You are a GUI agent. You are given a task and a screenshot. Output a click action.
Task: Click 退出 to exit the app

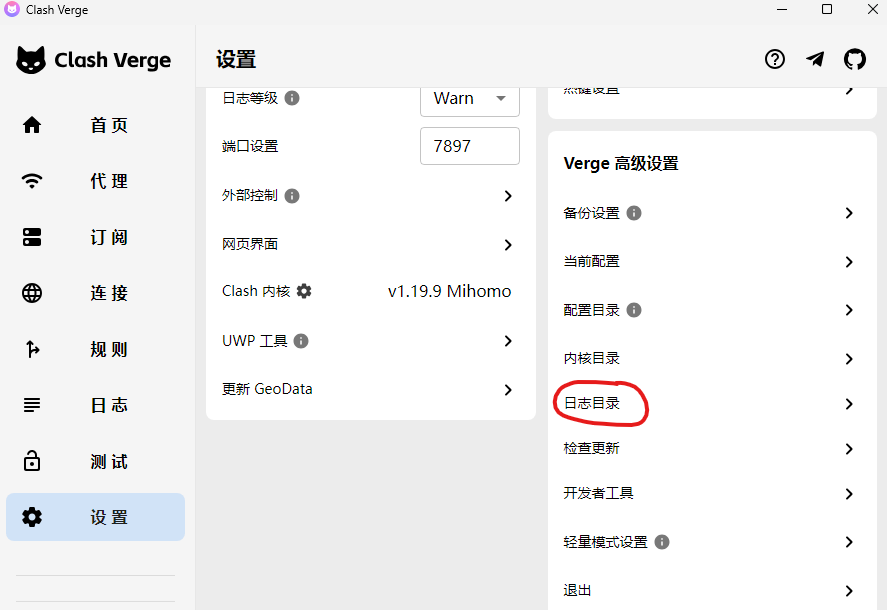578,590
